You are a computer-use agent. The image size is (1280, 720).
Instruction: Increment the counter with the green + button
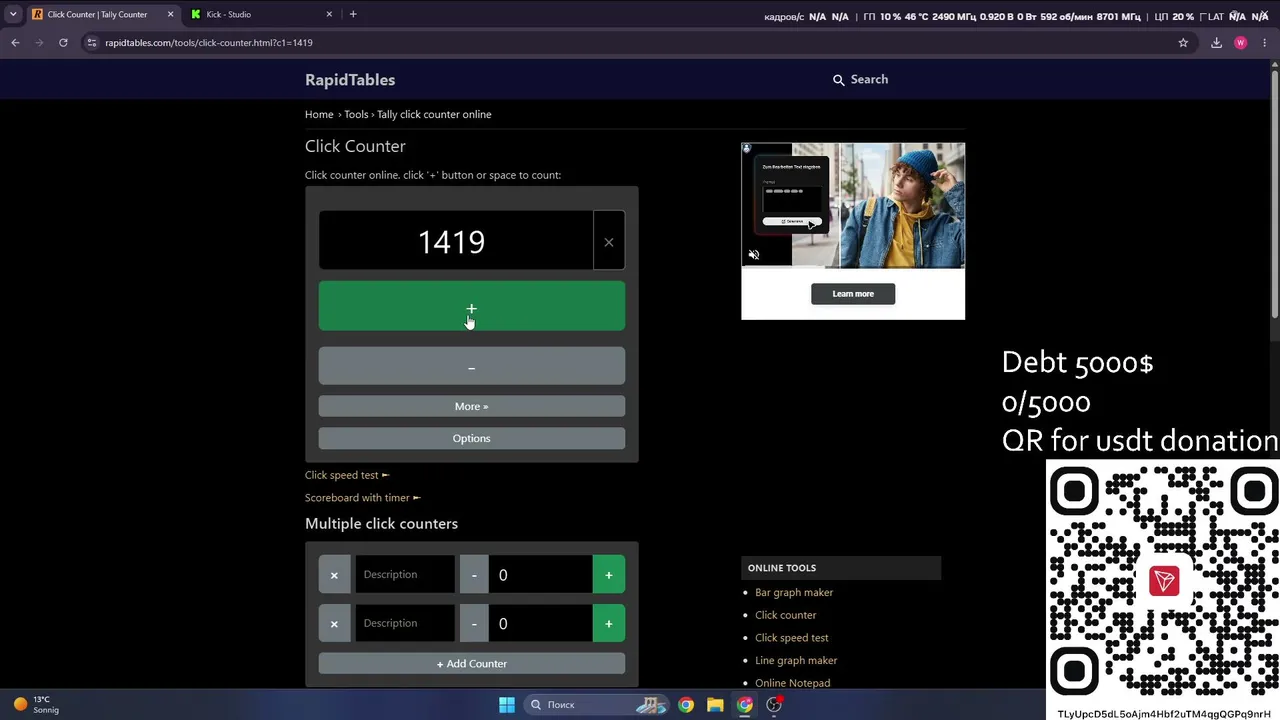[x=472, y=306]
